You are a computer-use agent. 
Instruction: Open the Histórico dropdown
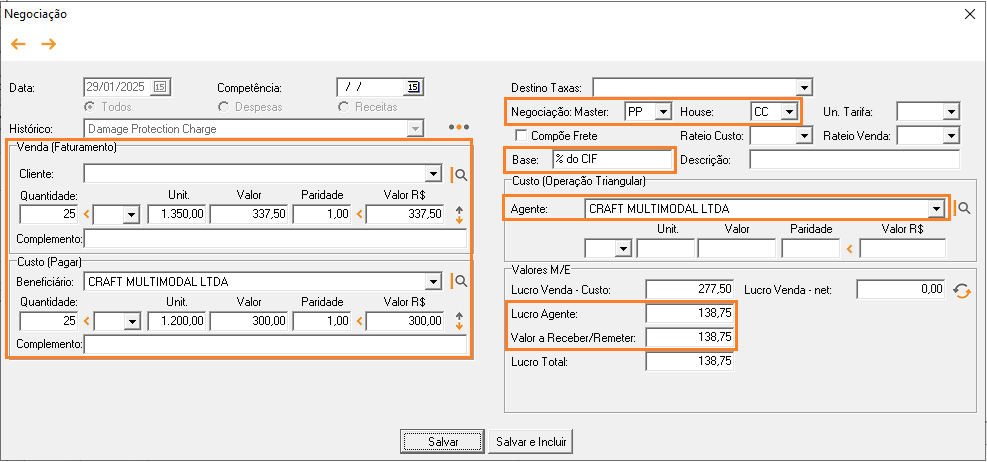[414, 128]
